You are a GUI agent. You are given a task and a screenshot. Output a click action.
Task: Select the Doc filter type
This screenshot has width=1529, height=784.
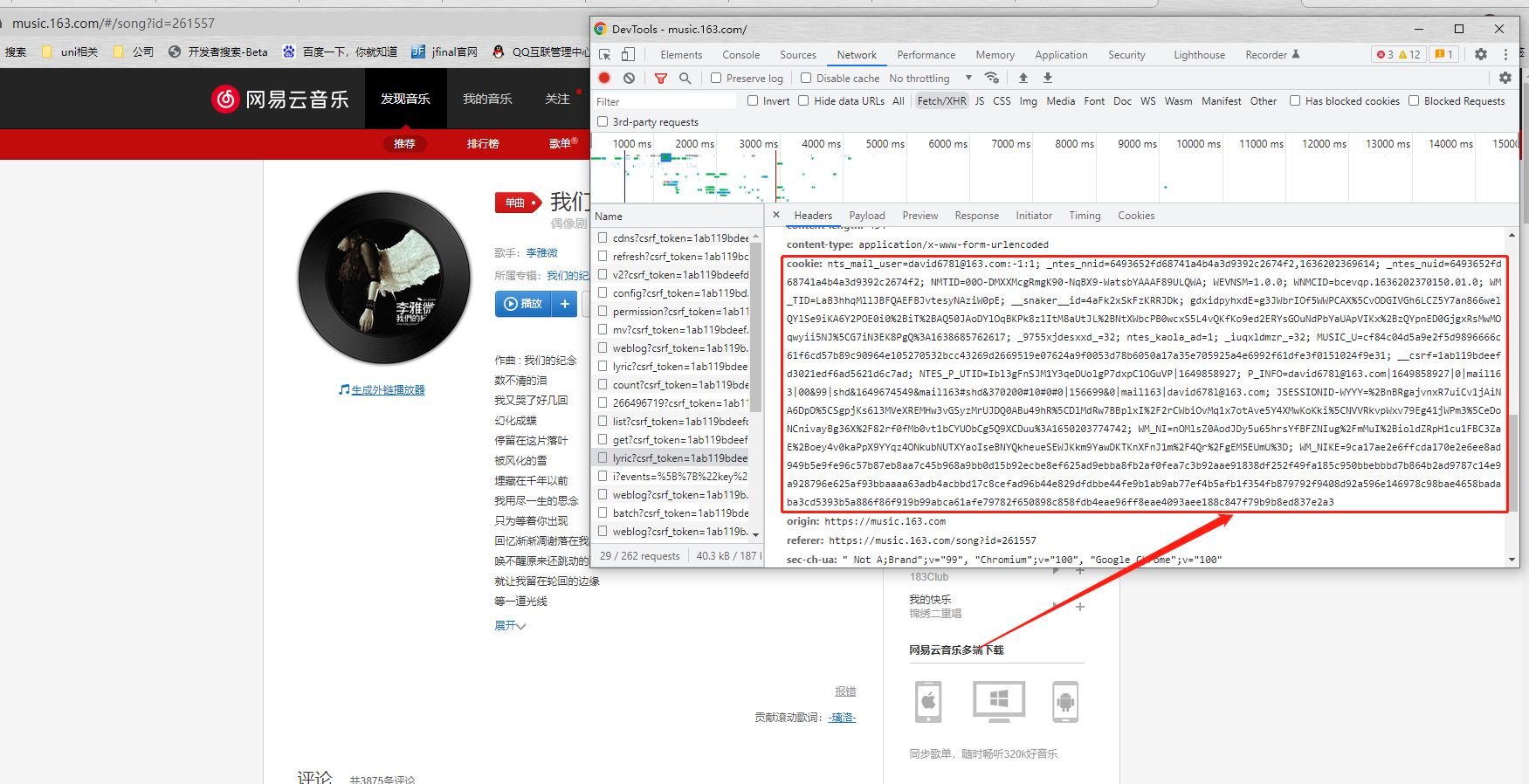tap(1122, 100)
